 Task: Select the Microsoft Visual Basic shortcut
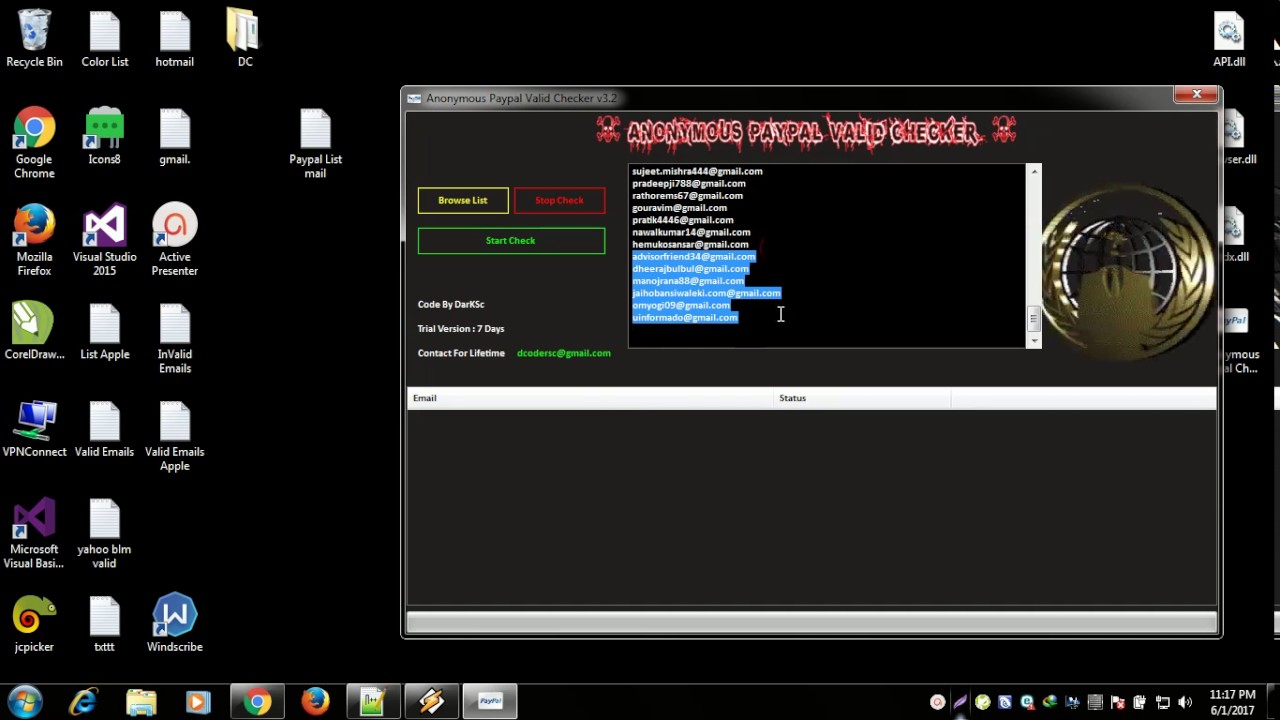coord(34,534)
